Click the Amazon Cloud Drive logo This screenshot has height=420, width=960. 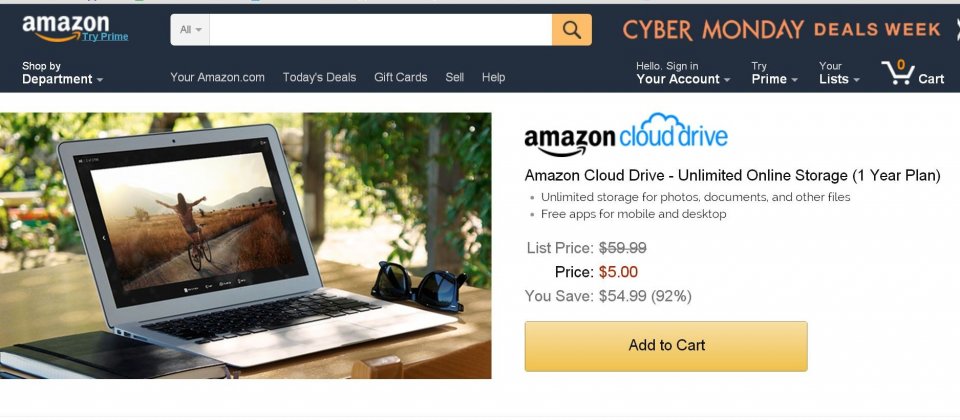click(626, 134)
